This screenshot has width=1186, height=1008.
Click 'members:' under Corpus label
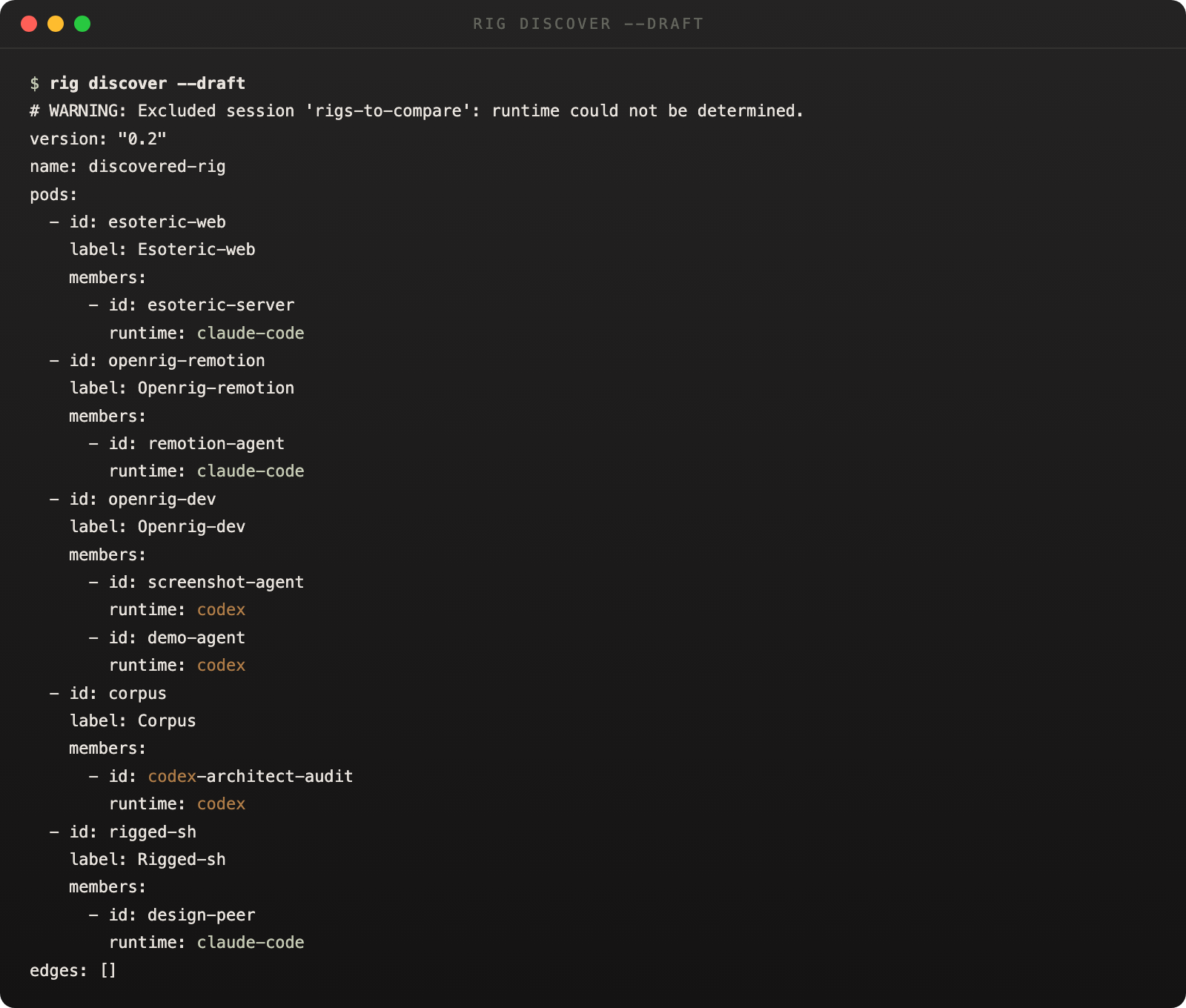107,748
